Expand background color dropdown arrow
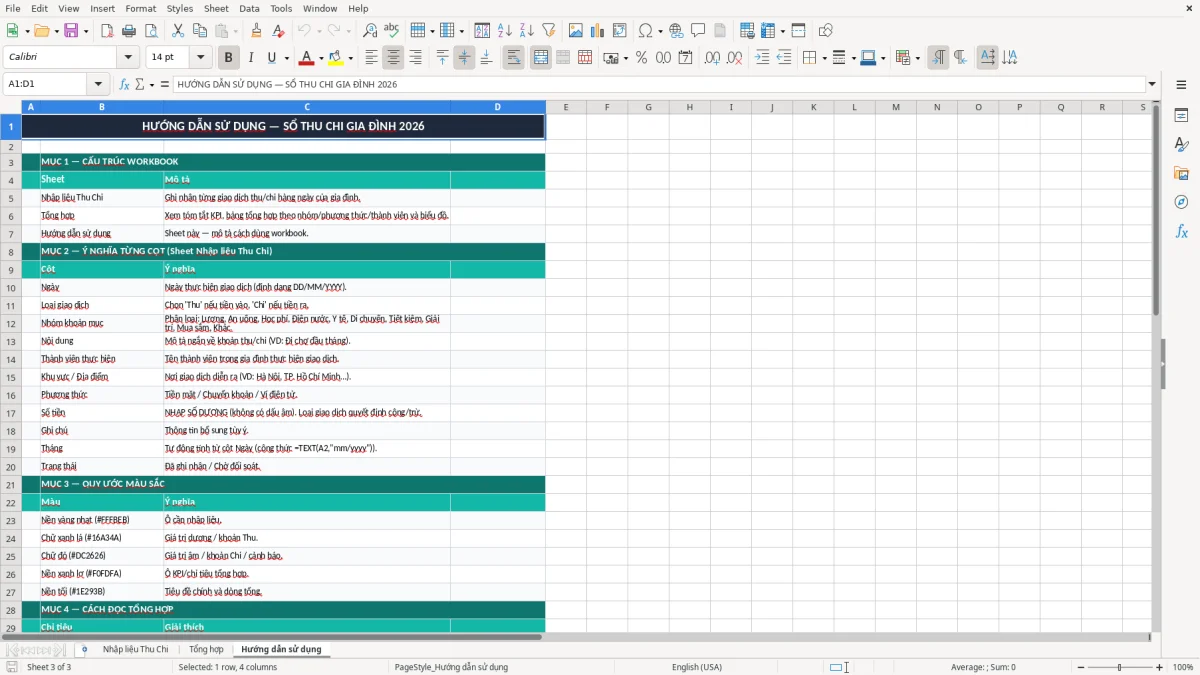1200x675 pixels. coord(350,58)
